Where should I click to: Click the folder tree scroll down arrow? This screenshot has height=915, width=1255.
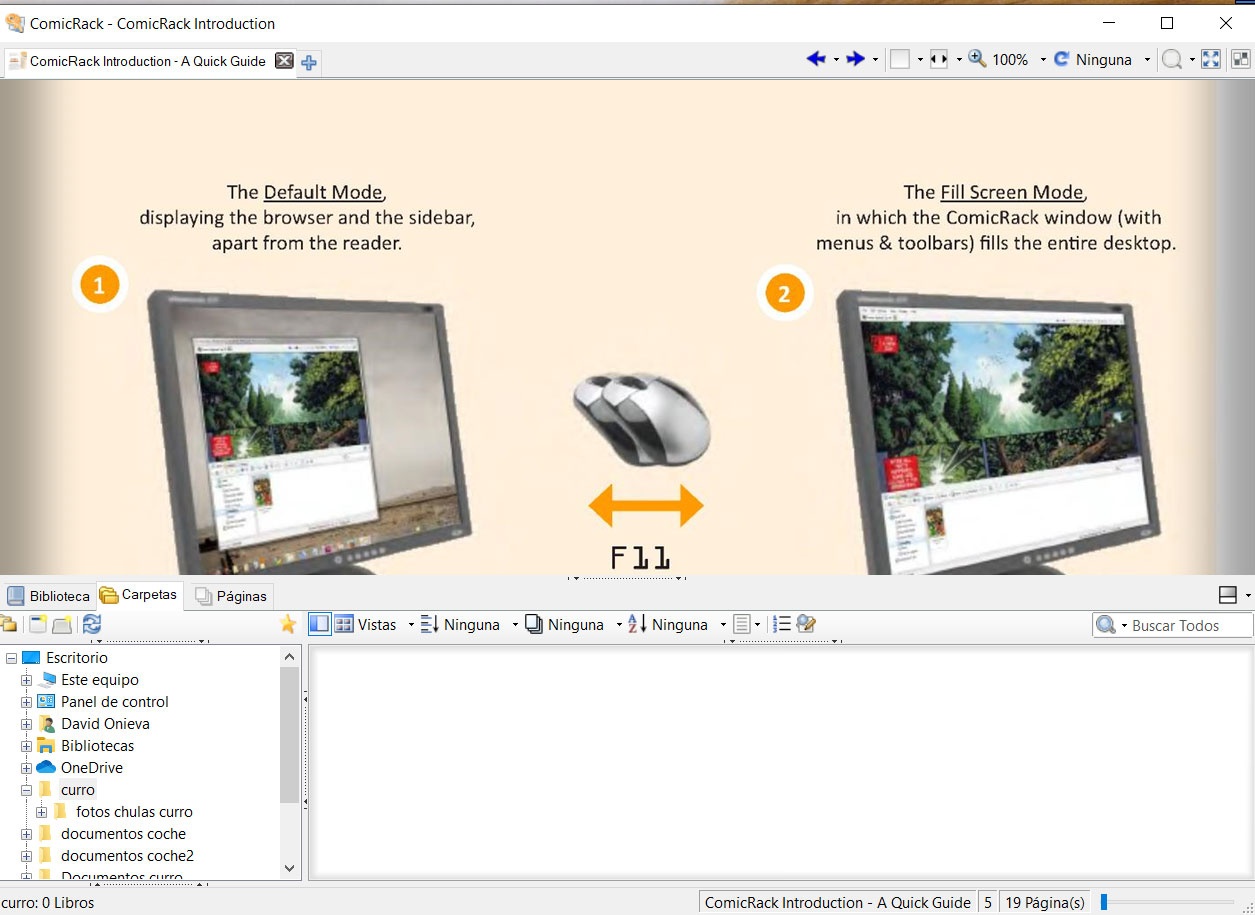[x=290, y=868]
